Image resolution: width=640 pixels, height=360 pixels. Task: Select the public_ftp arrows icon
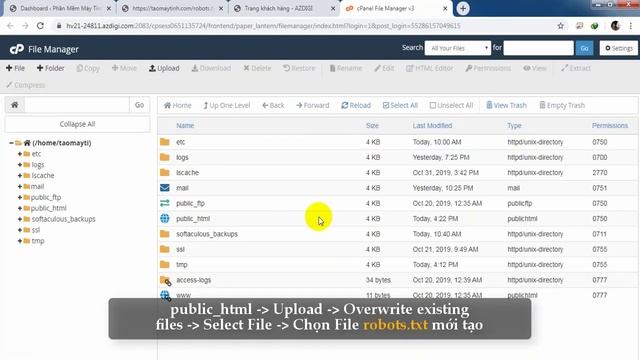(x=164, y=203)
